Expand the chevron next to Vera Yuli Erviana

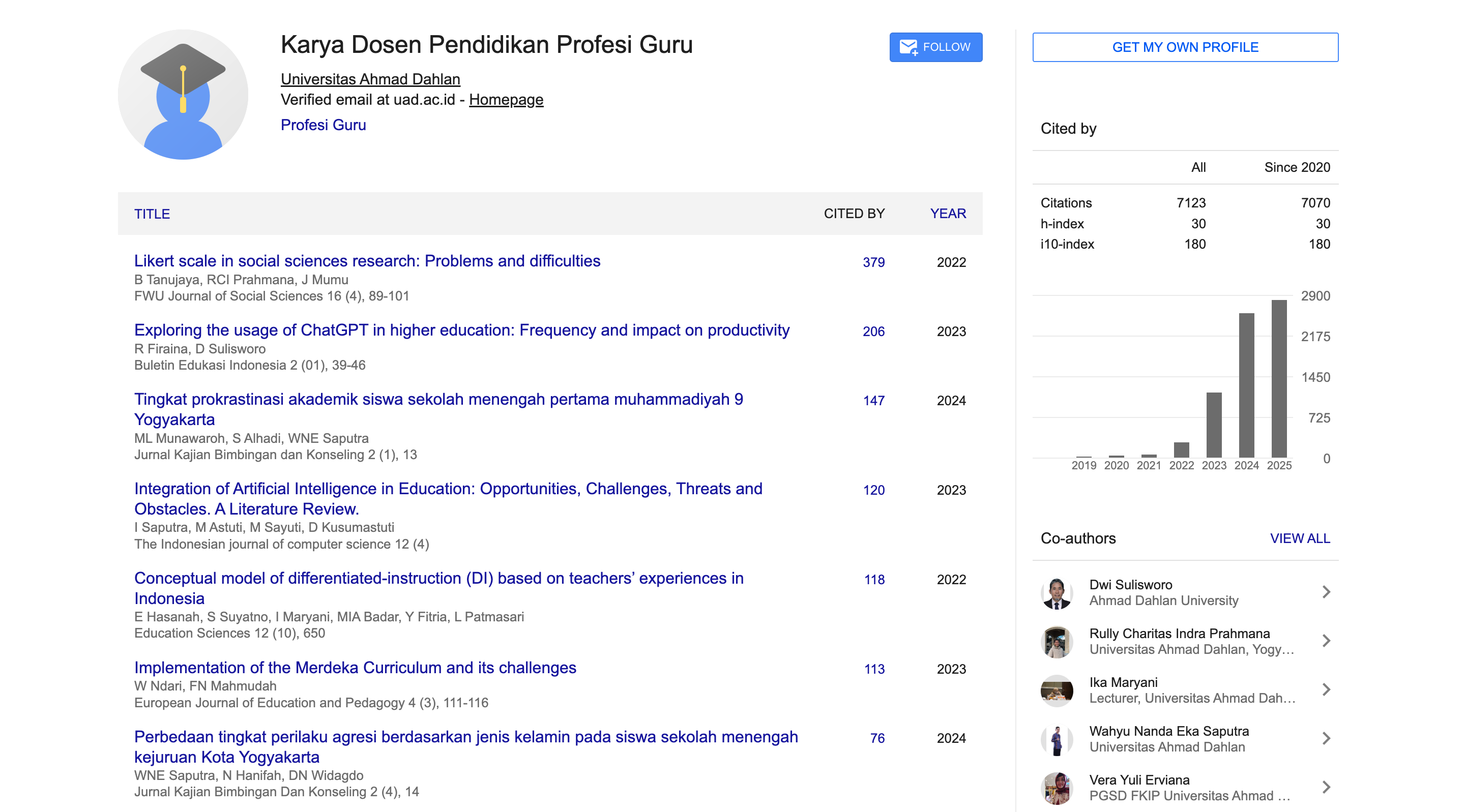pyautogui.click(x=1326, y=788)
